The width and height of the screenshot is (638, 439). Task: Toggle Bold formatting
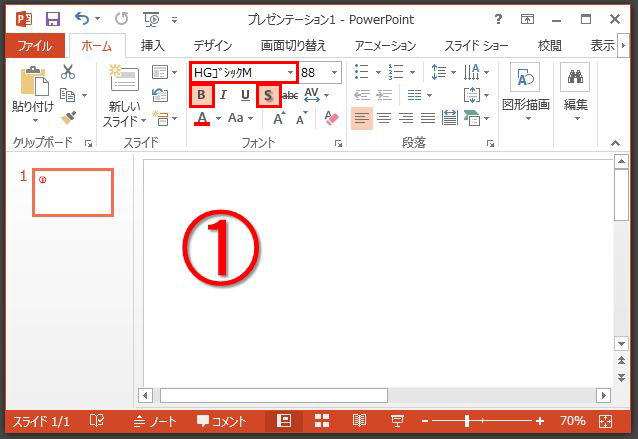coord(201,95)
